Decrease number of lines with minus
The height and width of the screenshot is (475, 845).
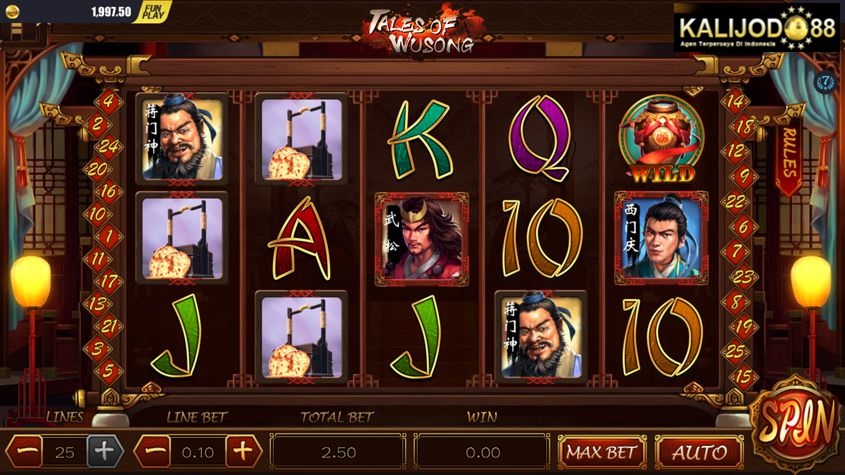(25, 451)
